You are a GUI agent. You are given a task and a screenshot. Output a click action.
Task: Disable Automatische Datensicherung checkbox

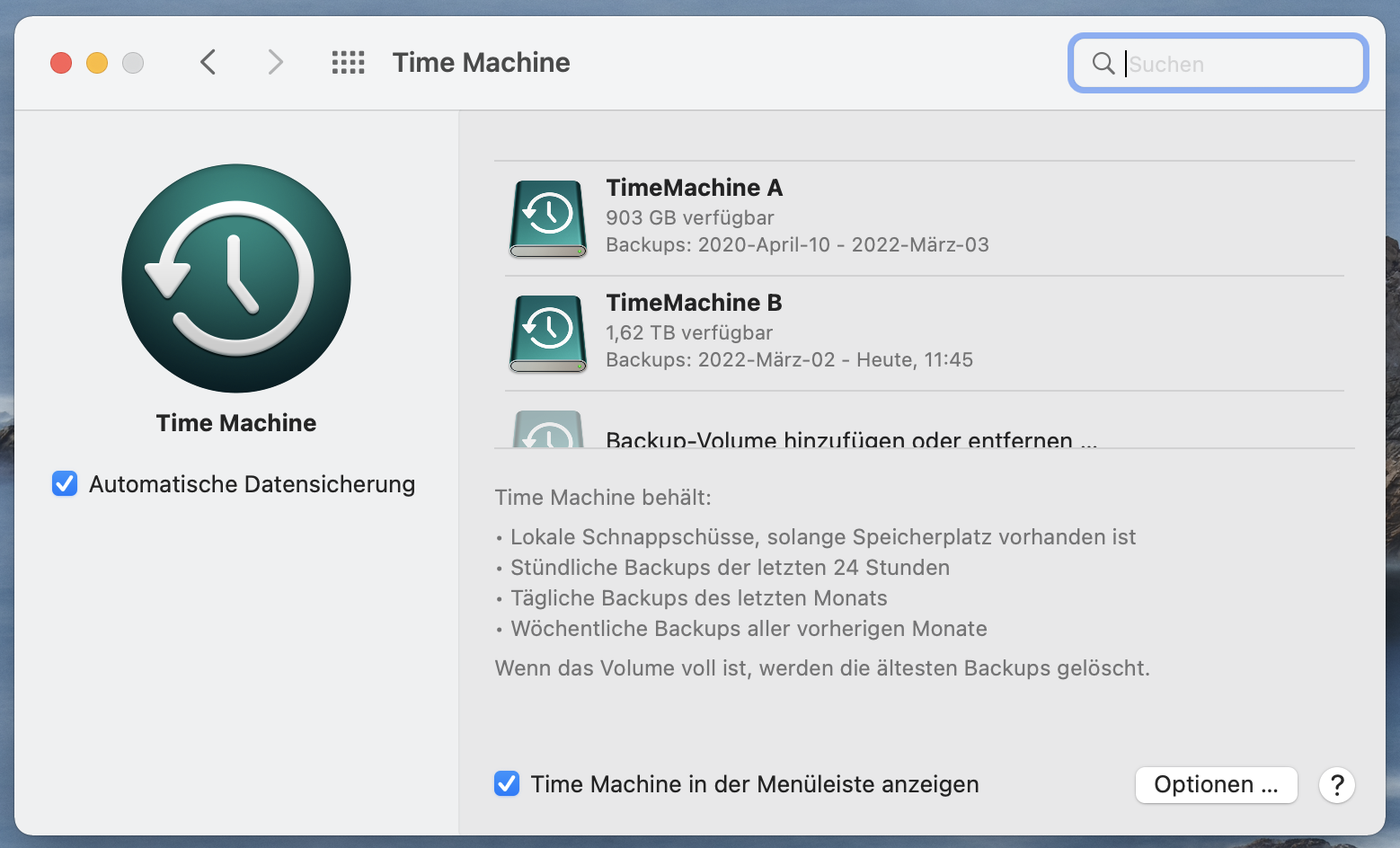point(65,484)
